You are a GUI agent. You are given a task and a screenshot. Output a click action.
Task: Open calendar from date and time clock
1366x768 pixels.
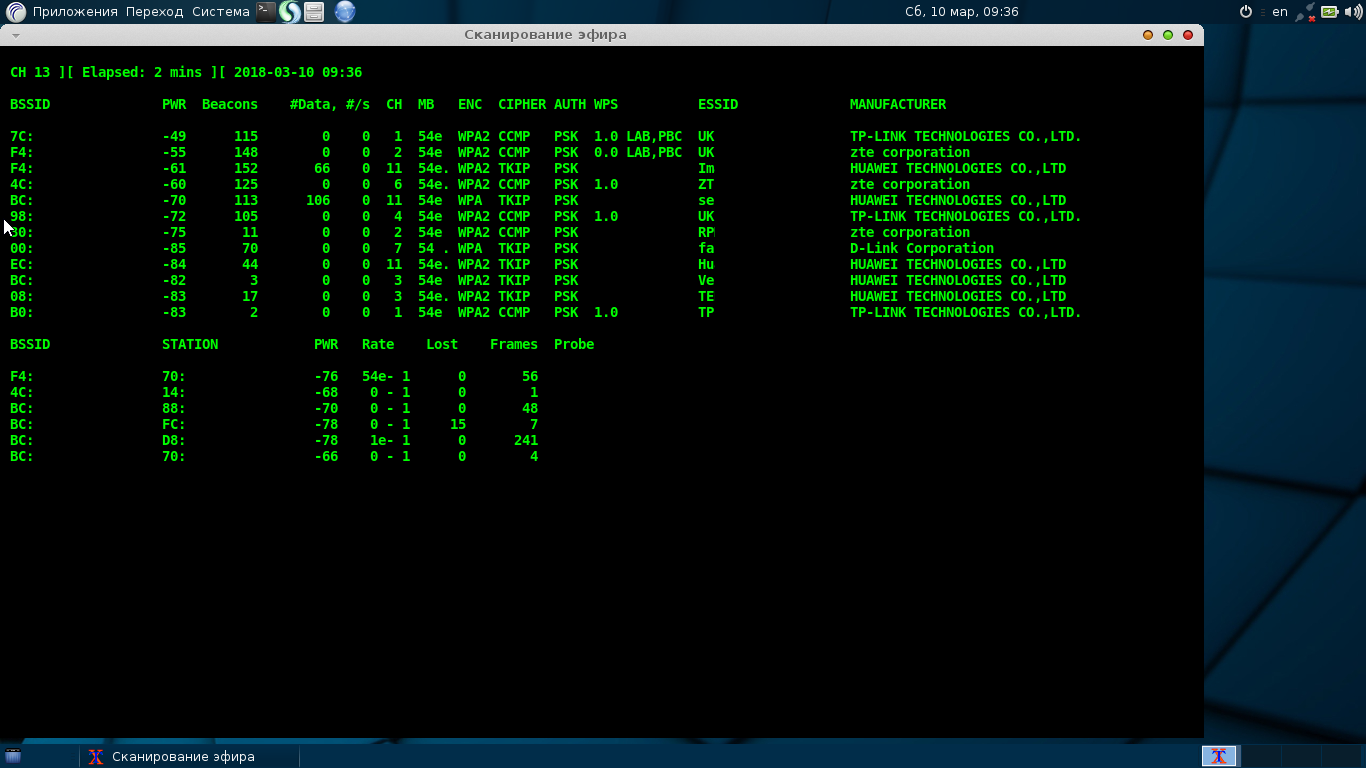point(961,12)
